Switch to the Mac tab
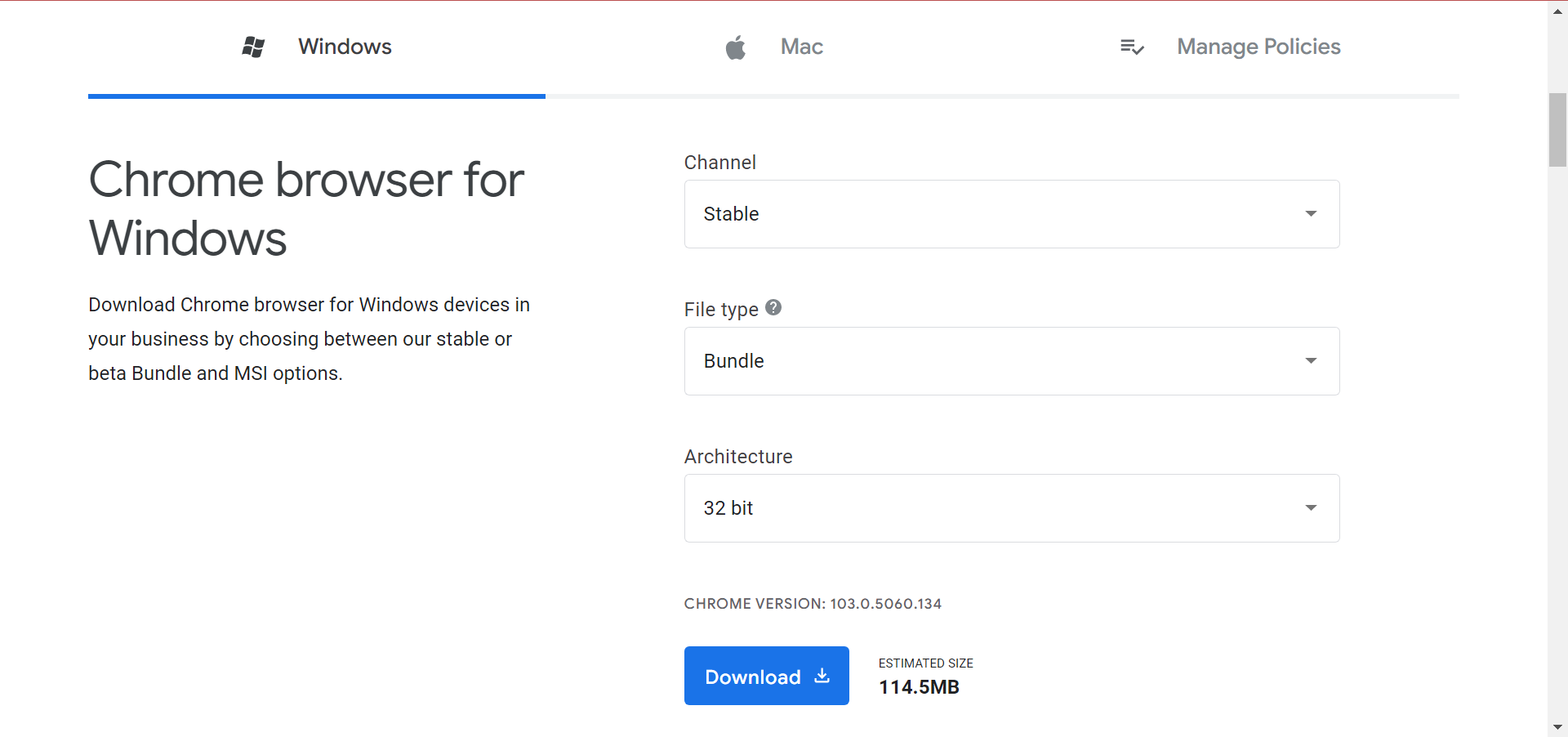 click(774, 47)
